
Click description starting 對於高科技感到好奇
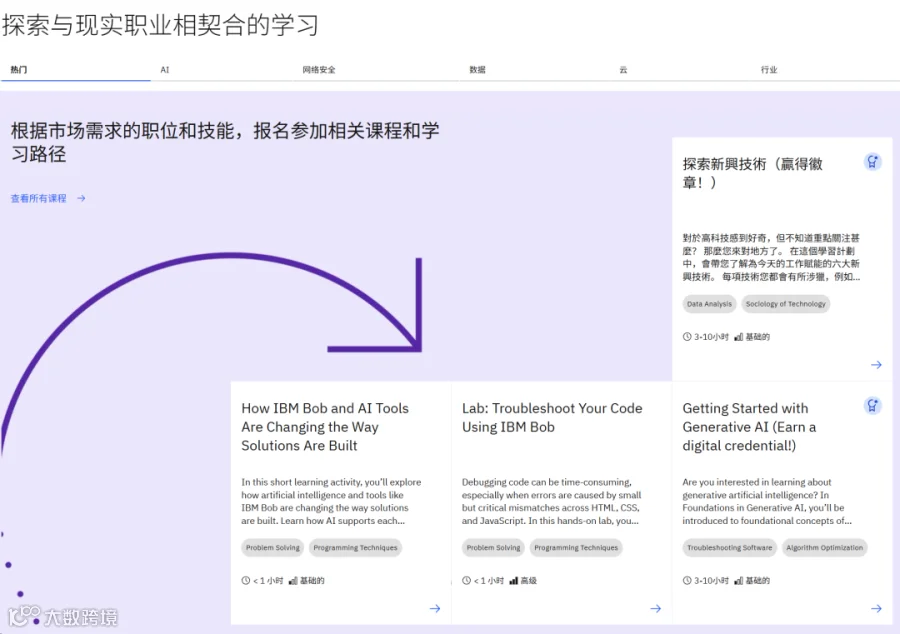pos(771,258)
